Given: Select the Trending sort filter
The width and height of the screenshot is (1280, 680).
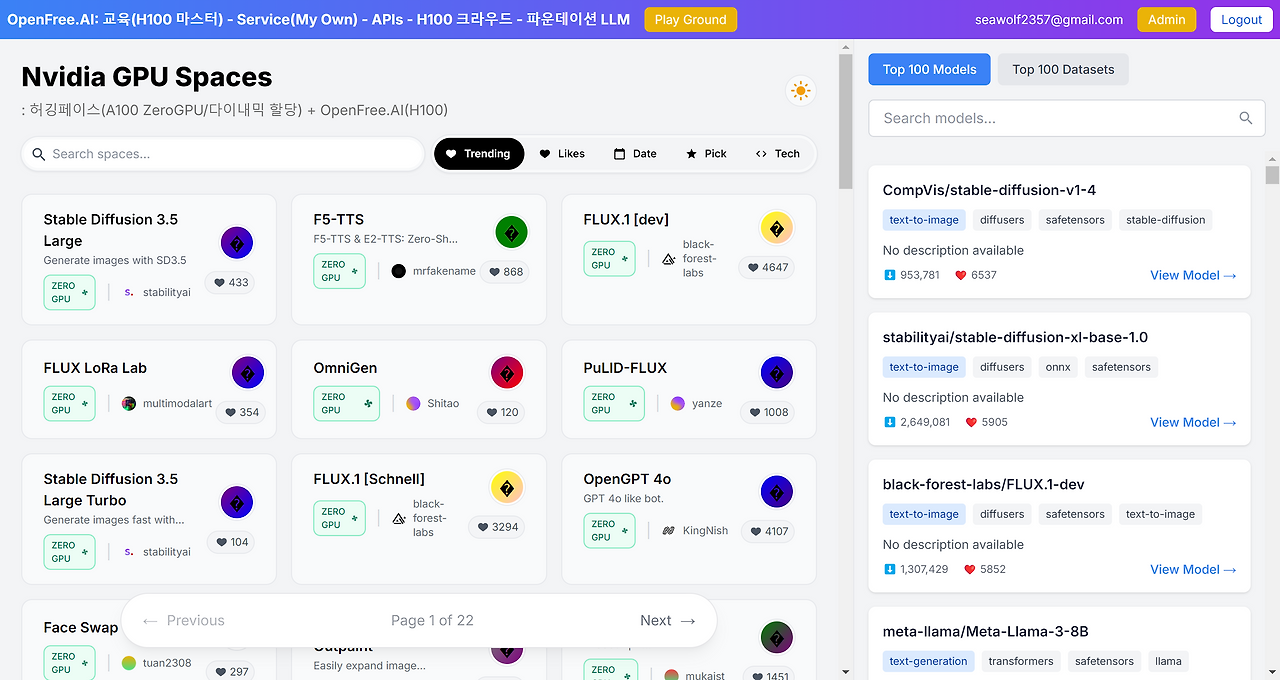Looking at the screenshot, I should pos(479,154).
